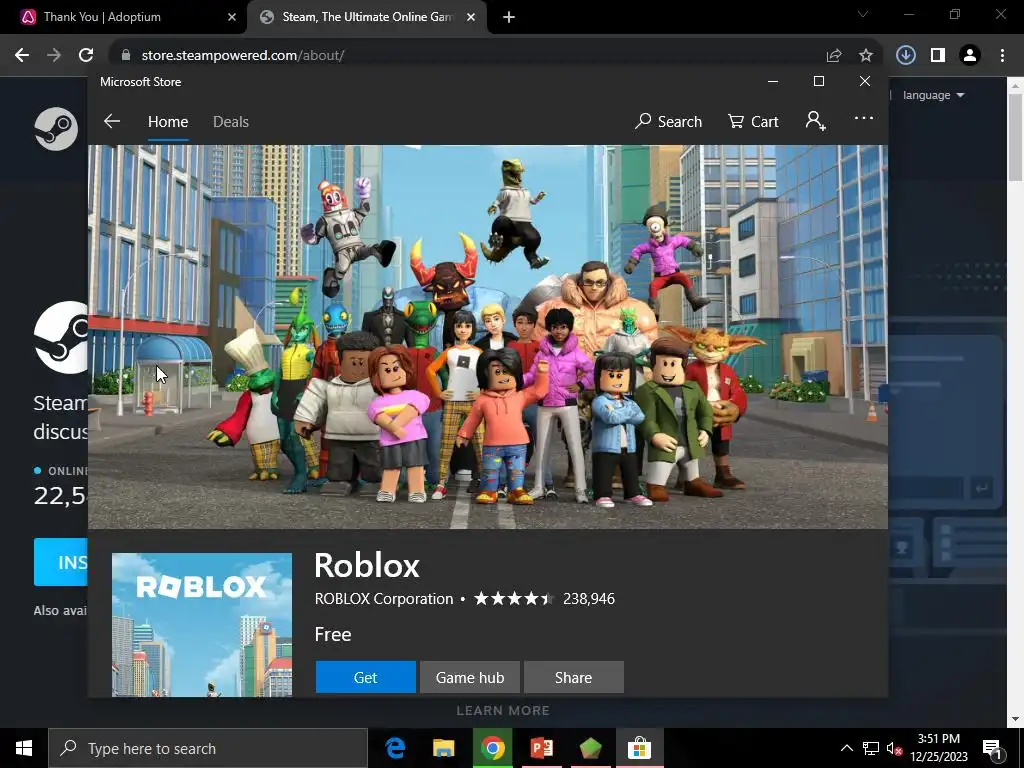
Task: Click the Chrome taskbar icon
Action: click(x=492, y=748)
